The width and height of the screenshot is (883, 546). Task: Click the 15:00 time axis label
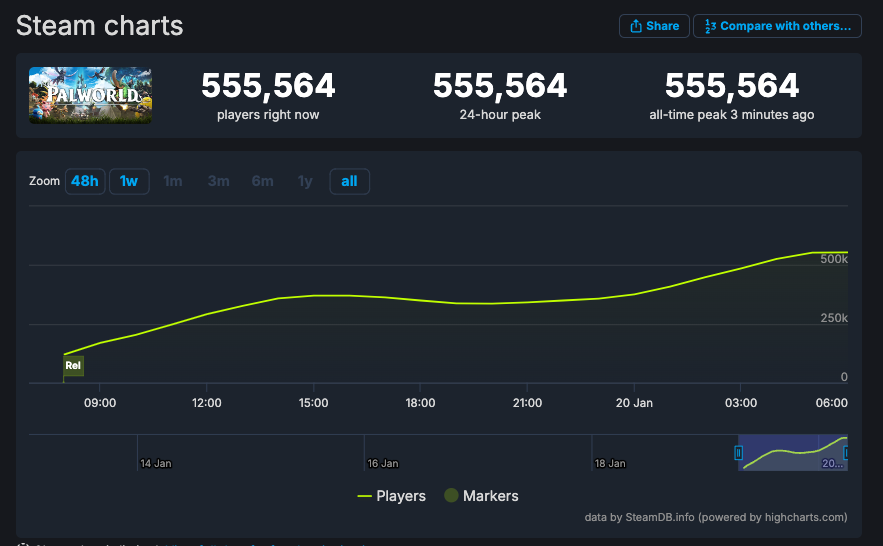pos(313,403)
